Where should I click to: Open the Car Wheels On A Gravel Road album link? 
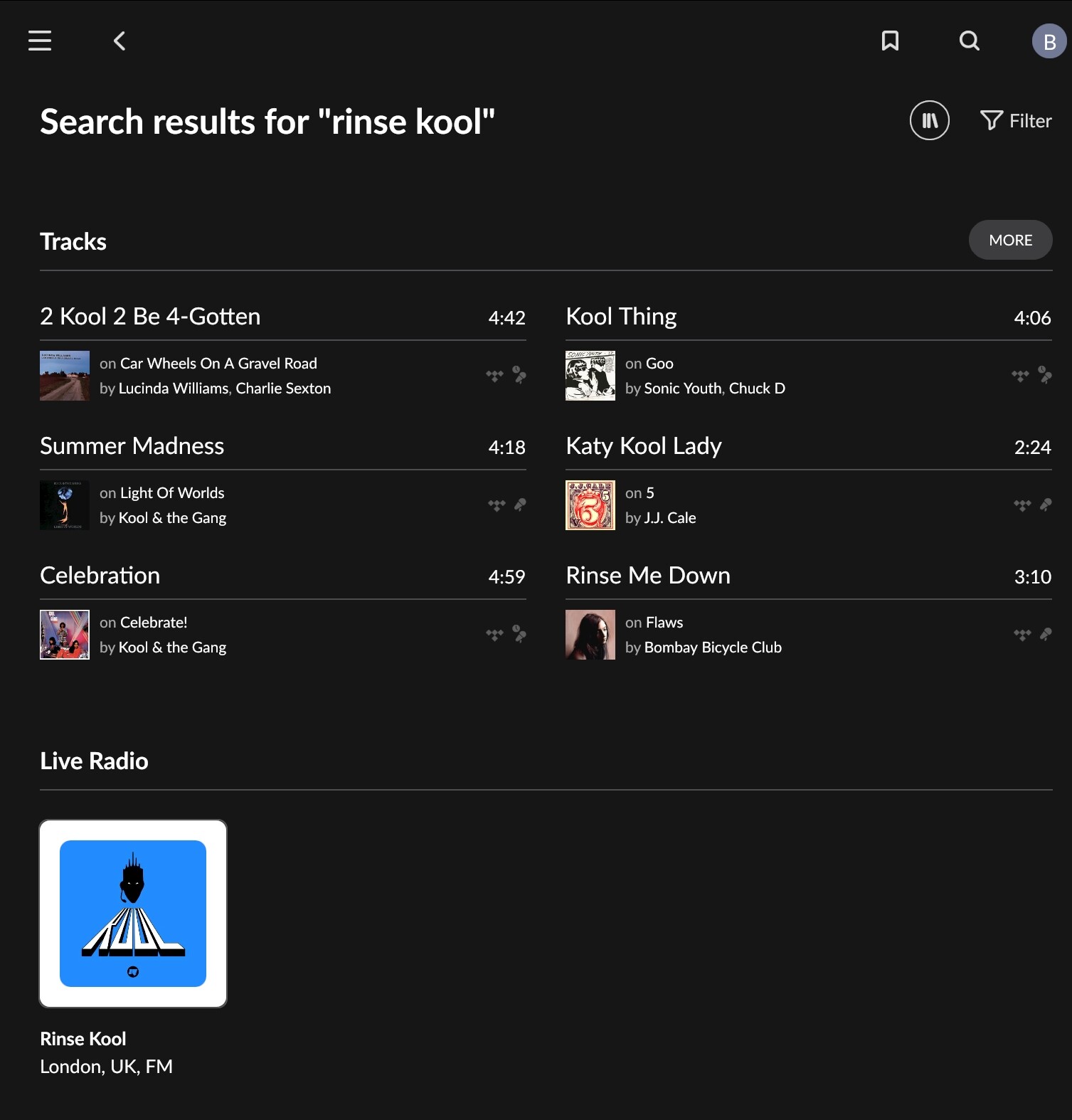tap(218, 364)
